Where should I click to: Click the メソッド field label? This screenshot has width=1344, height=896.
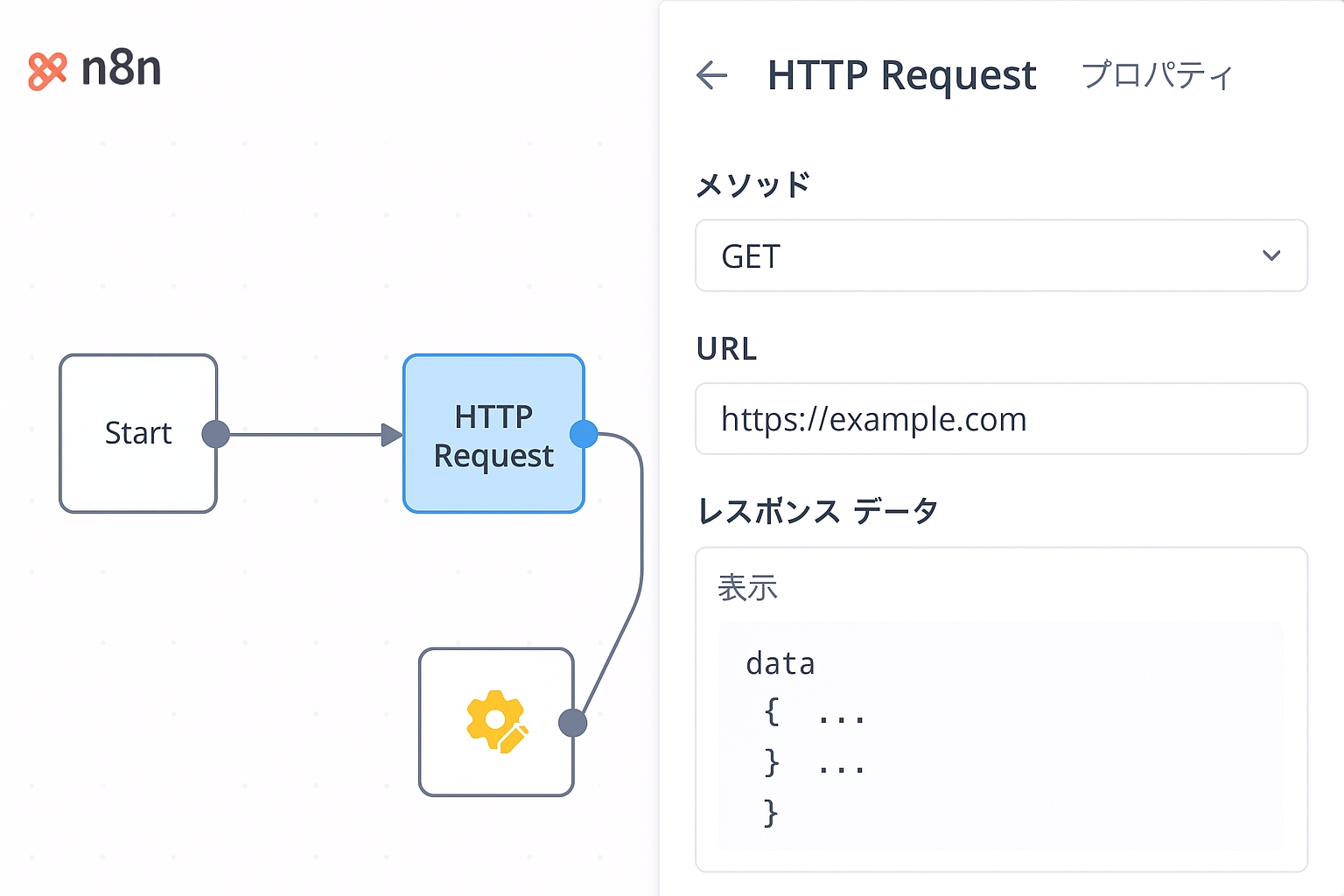pos(752,185)
